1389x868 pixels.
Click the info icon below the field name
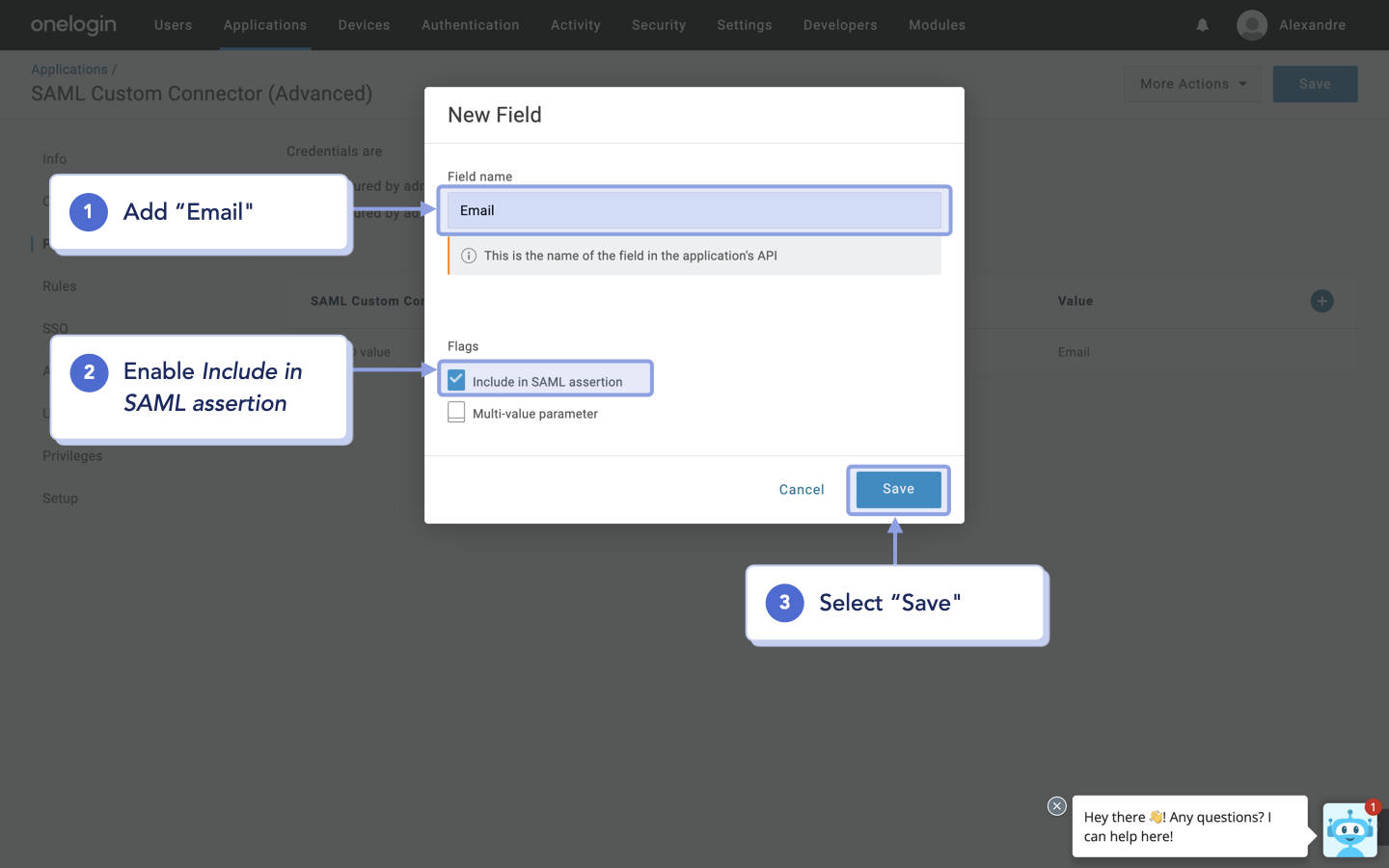[468, 256]
